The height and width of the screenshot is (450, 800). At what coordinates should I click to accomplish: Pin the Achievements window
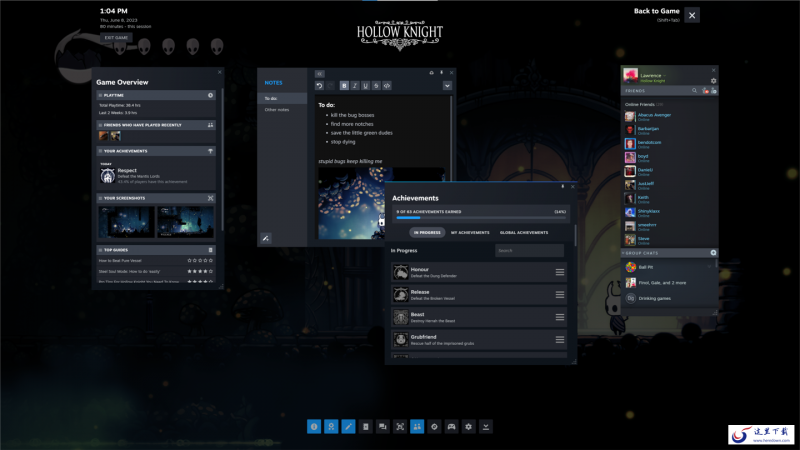[563, 187]
